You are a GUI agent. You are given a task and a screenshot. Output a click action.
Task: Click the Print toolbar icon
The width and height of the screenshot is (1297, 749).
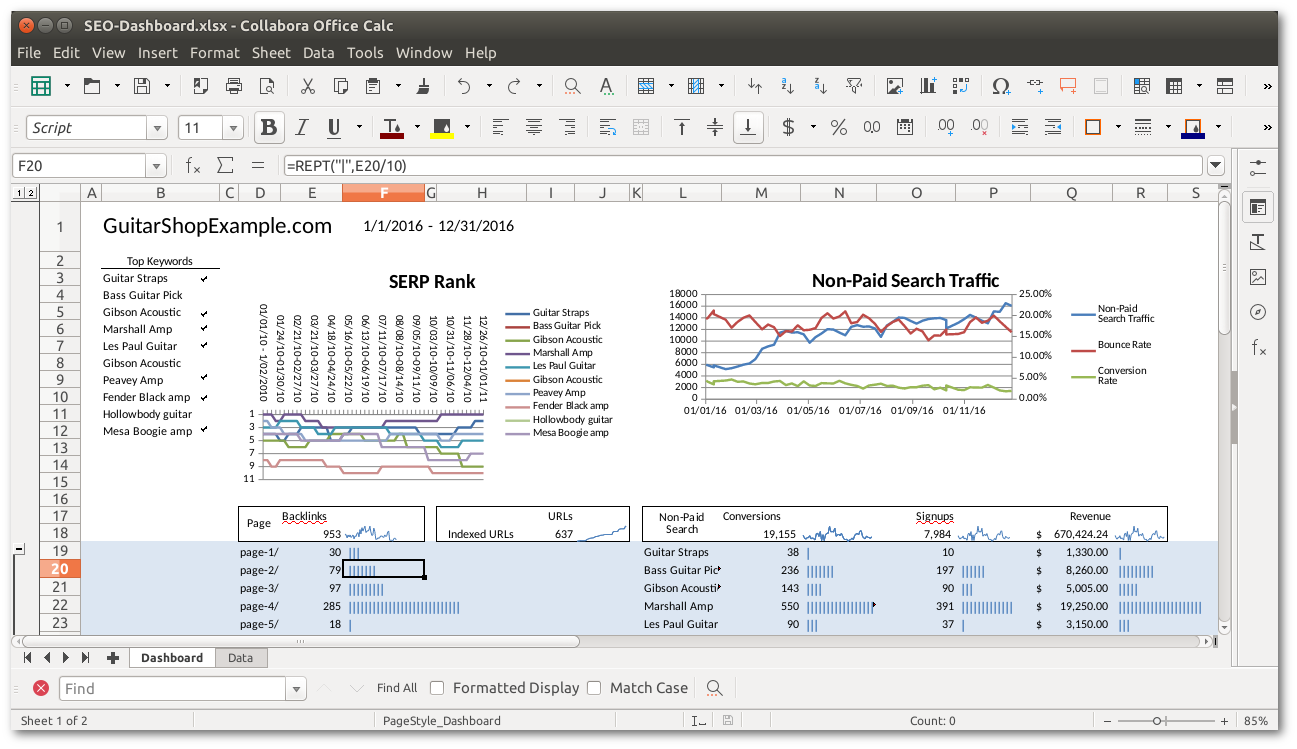tap(234, 86)
